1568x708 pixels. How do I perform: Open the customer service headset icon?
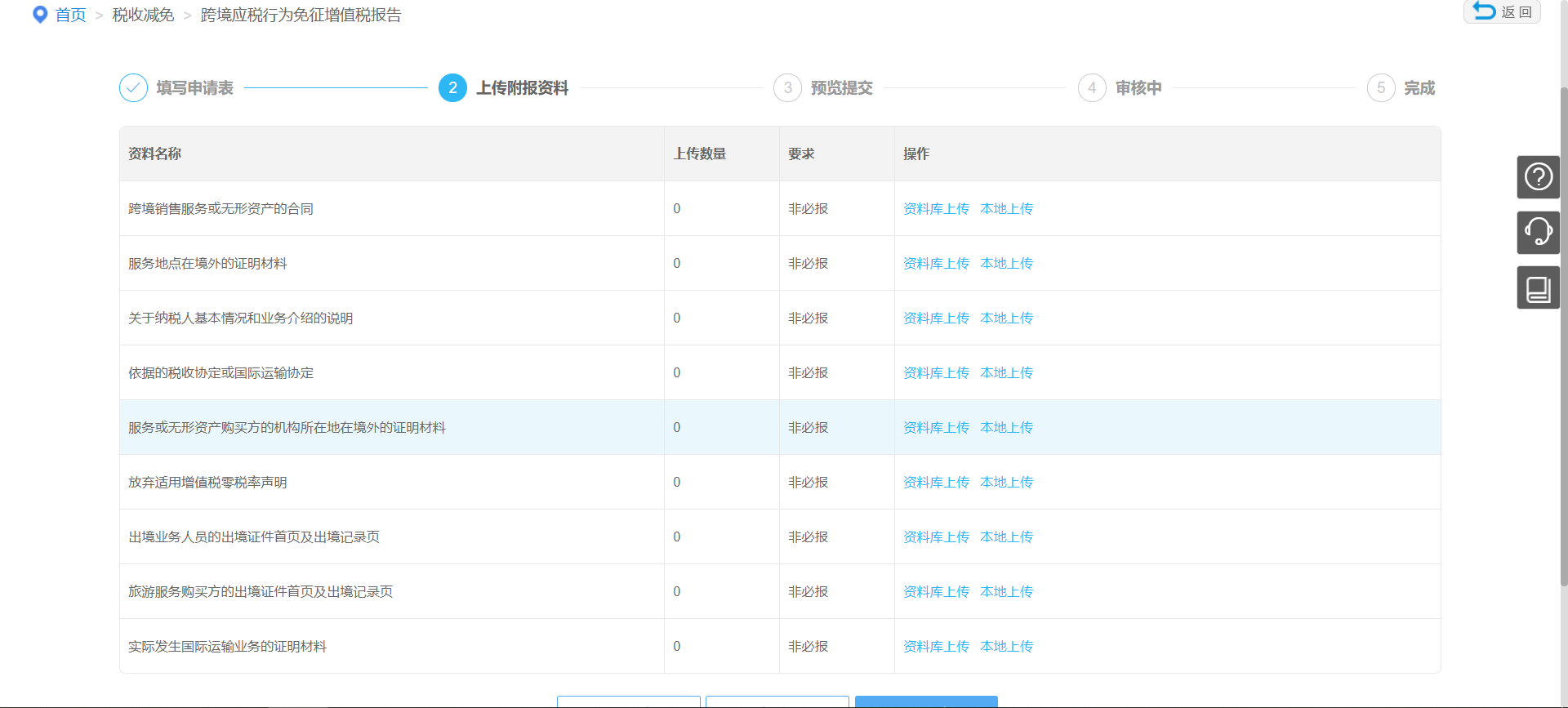pos(1539,232)
